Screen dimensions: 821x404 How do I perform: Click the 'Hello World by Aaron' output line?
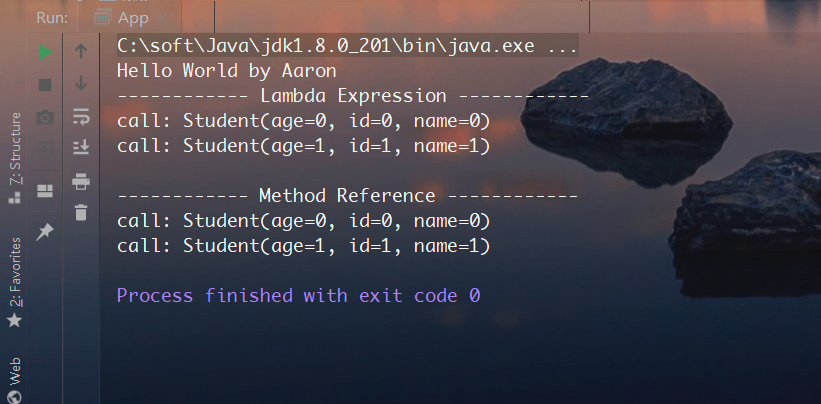coord(226,71)
